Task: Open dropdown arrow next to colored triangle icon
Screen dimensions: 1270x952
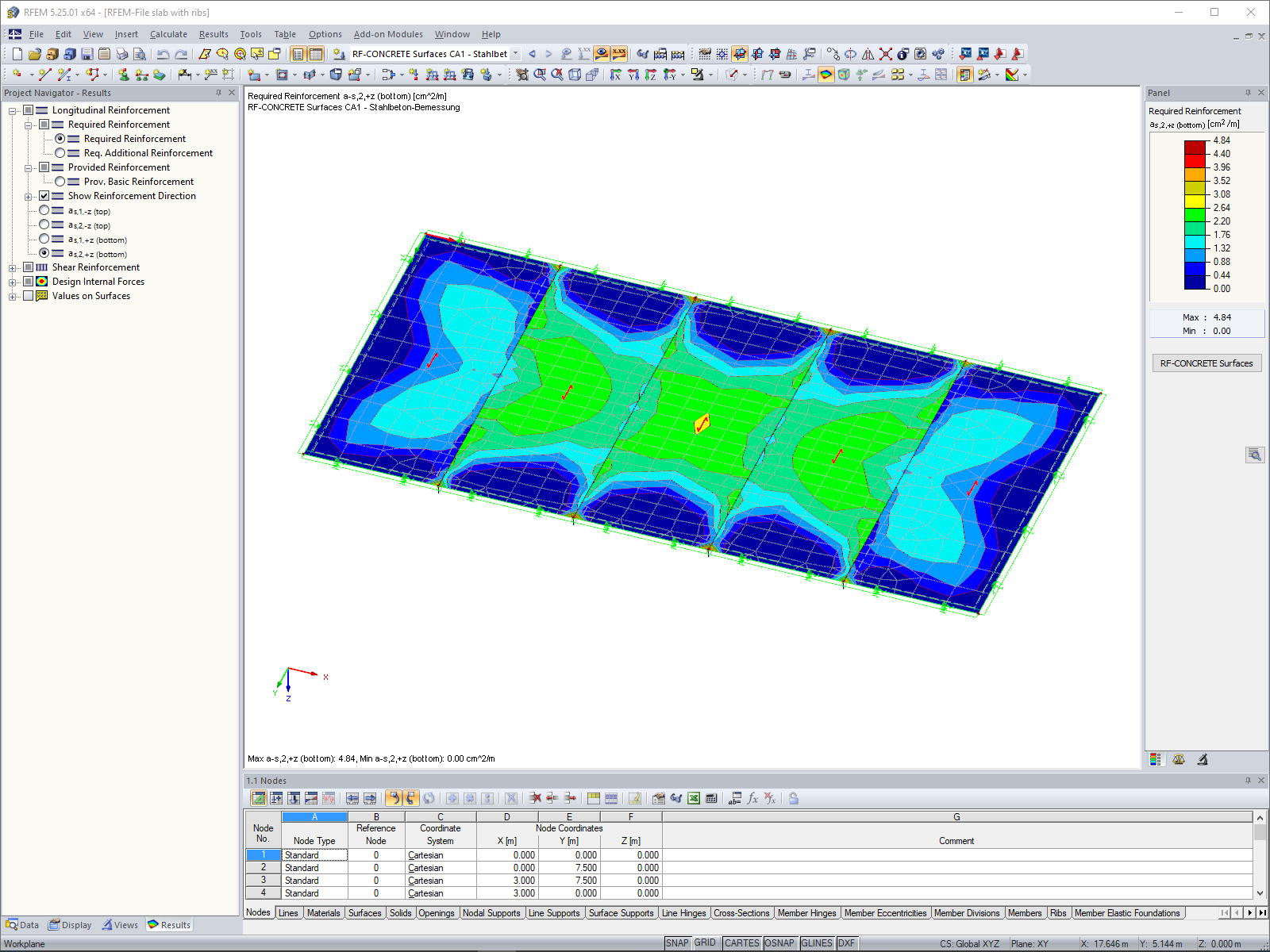Action: (x=1026, y=75)
